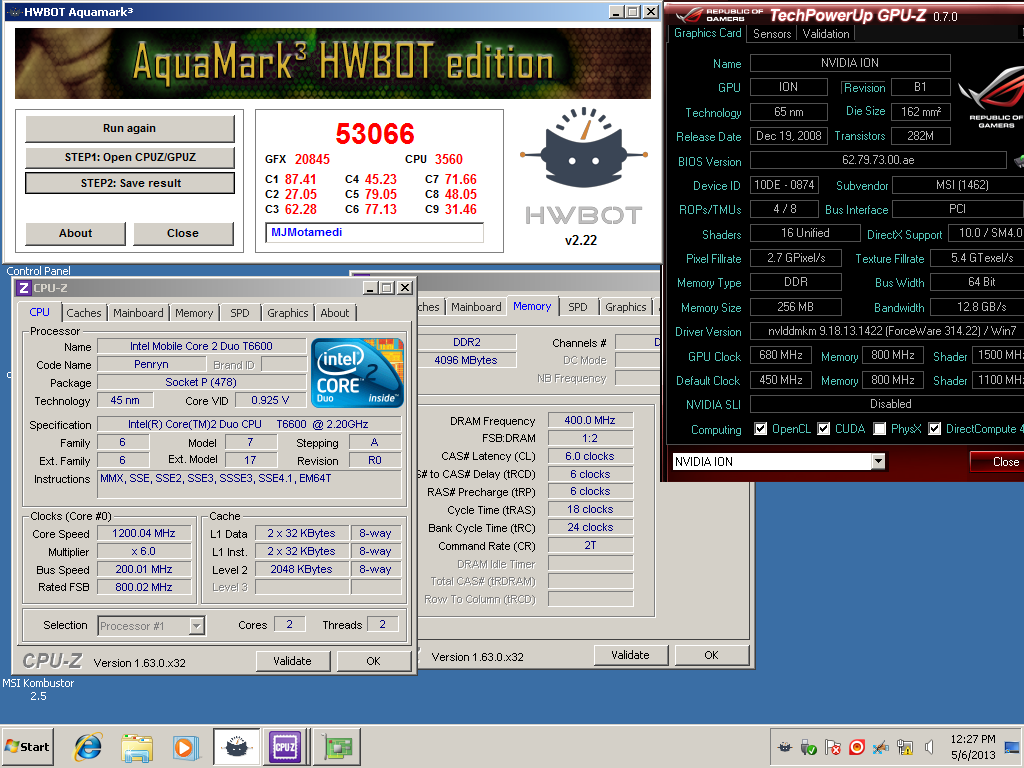The height and width of the screenshot is (768, 1024).
Task: Click the ROG logo in GPU-Z
Action: pos(991,98)
